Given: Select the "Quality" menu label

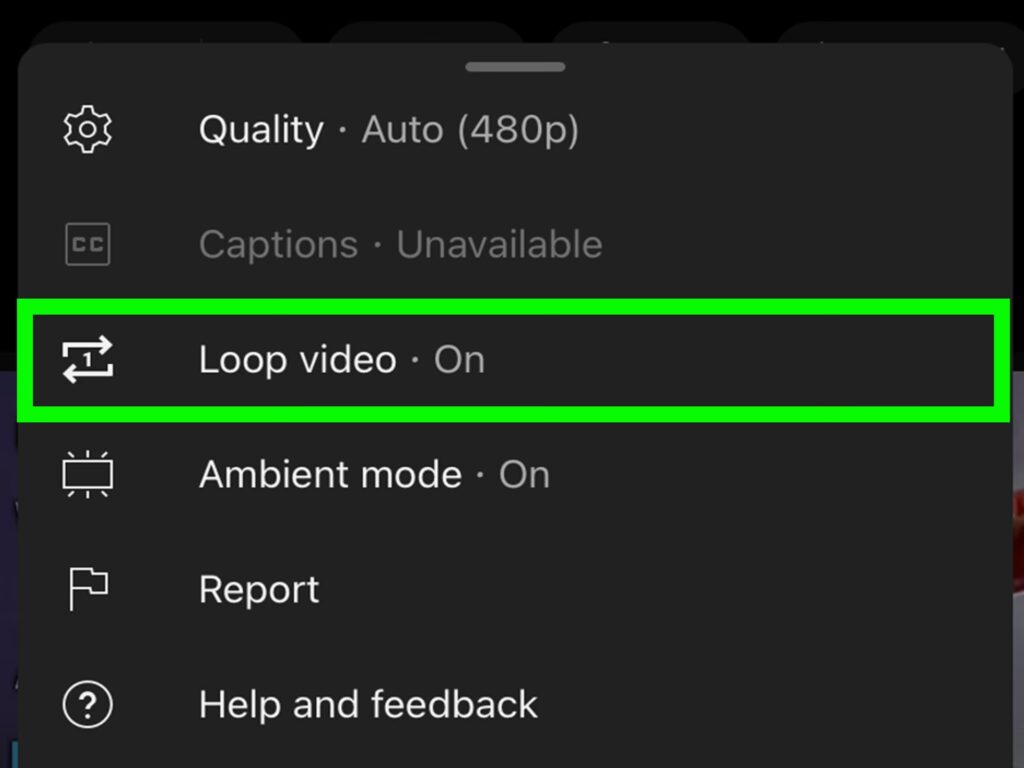Looking at the screenshot, I should click(x=261, y=130).
